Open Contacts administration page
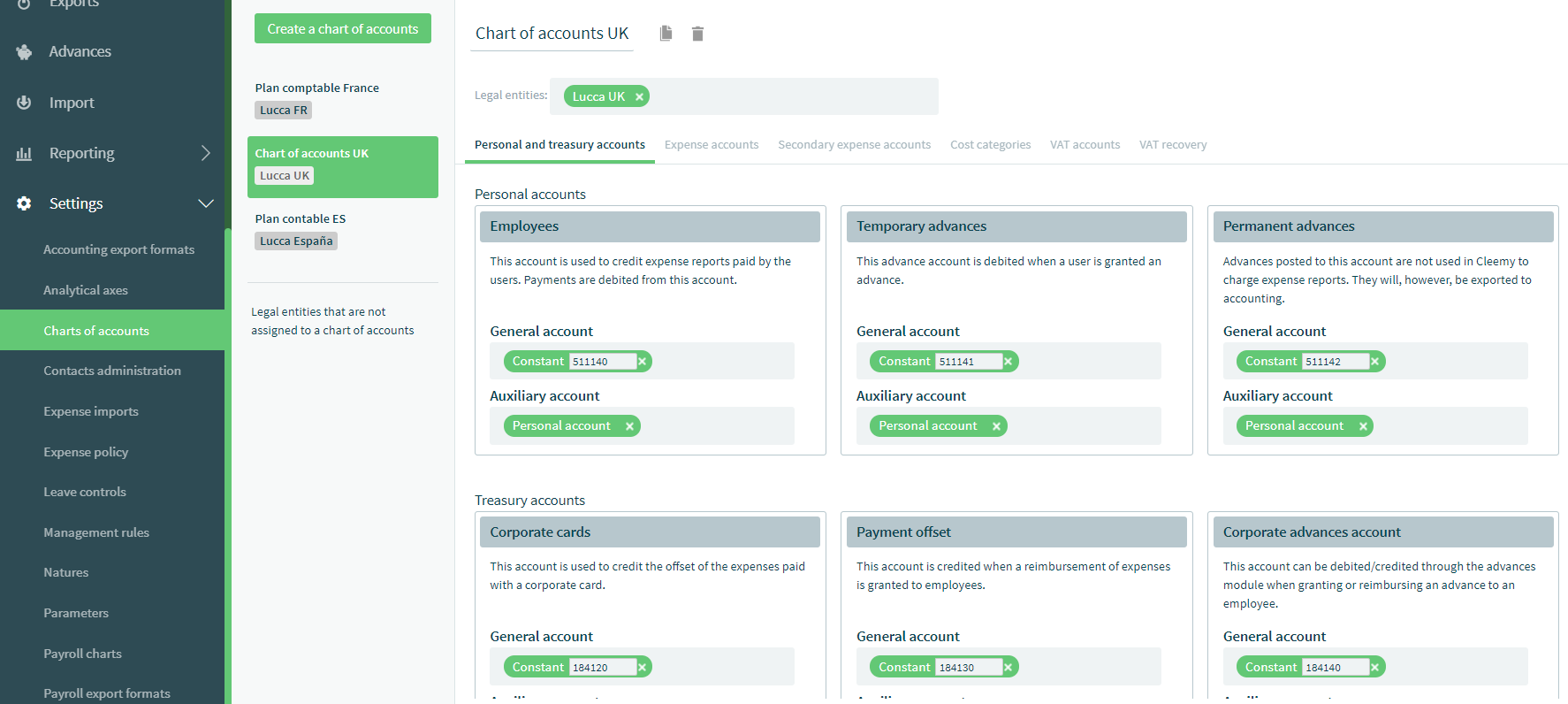The width and height of the screenshot is (1568, 704). tap(112, 371)
